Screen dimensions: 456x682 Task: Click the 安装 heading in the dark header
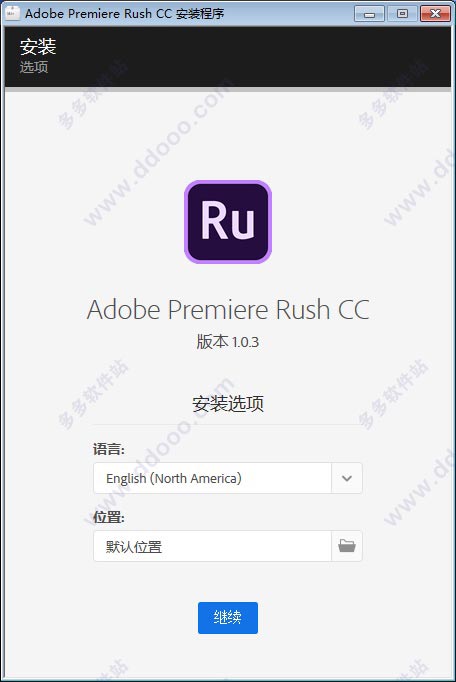(38, 47)
